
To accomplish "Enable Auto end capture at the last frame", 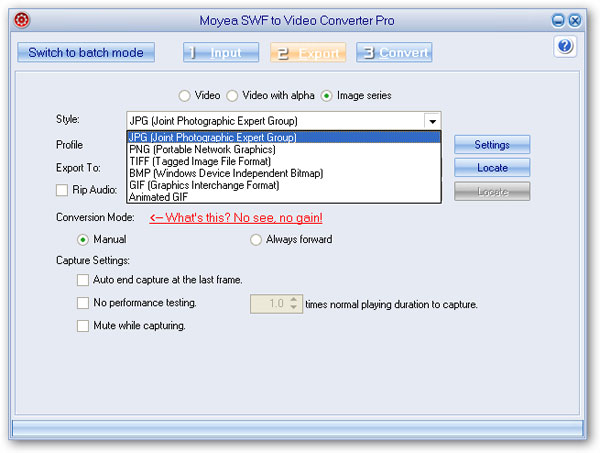I will click(x=83, y=280).
